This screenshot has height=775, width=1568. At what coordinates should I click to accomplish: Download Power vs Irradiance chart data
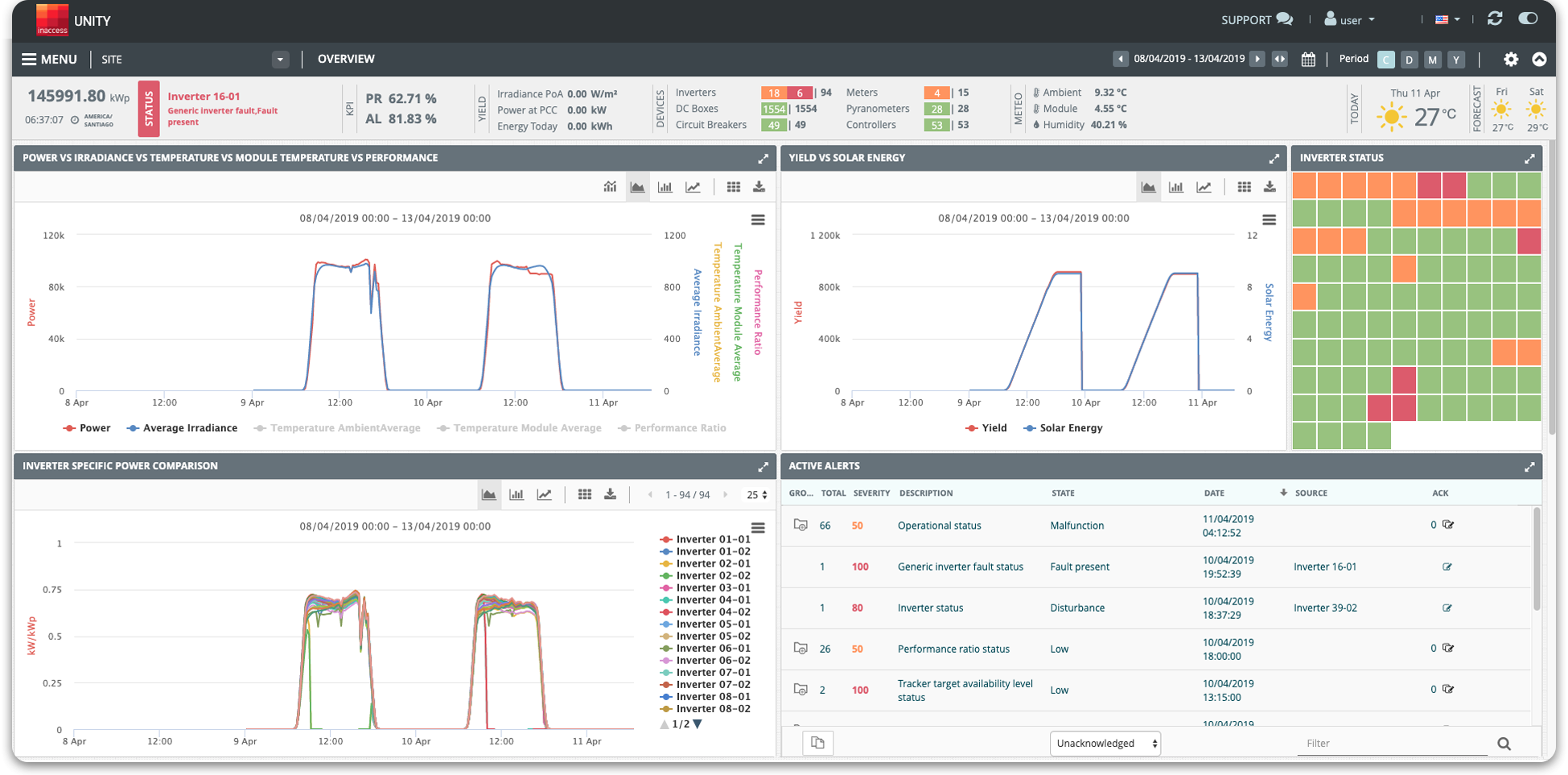(759, 187)
